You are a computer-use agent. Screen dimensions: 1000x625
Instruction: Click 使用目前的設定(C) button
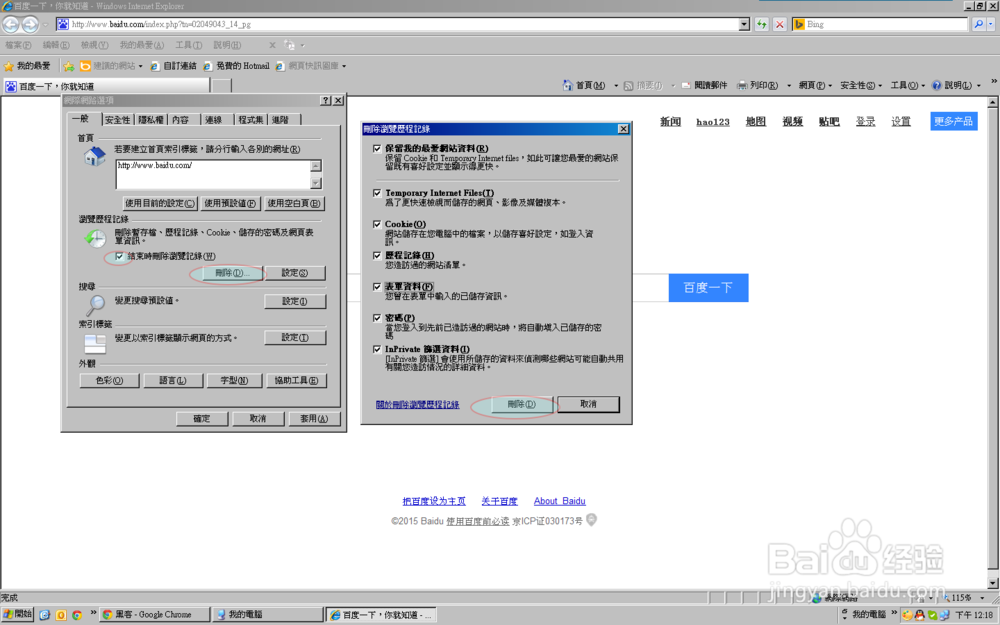click(160, 203)
